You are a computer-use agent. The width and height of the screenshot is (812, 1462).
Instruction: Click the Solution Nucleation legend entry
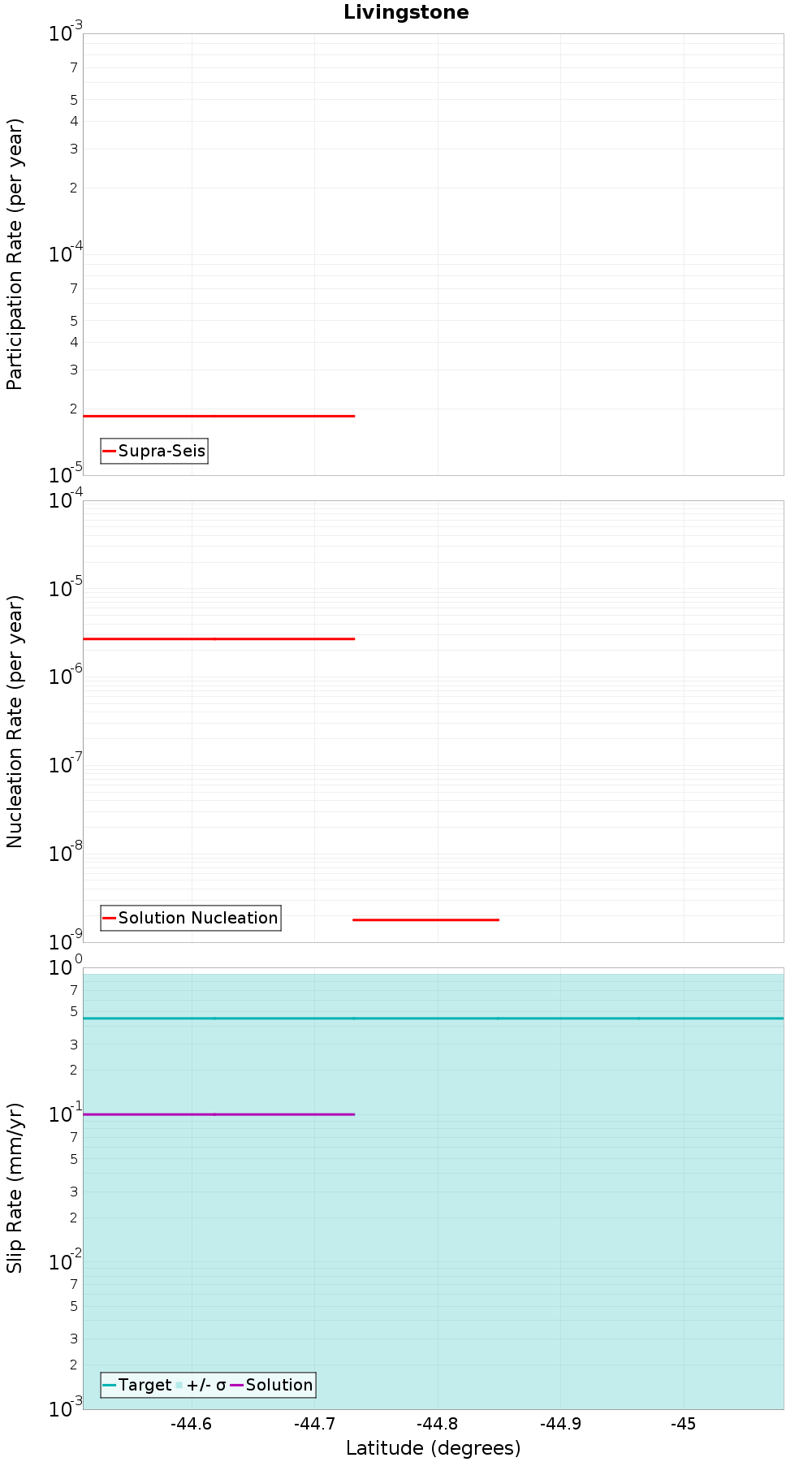(x=191, y=918)
